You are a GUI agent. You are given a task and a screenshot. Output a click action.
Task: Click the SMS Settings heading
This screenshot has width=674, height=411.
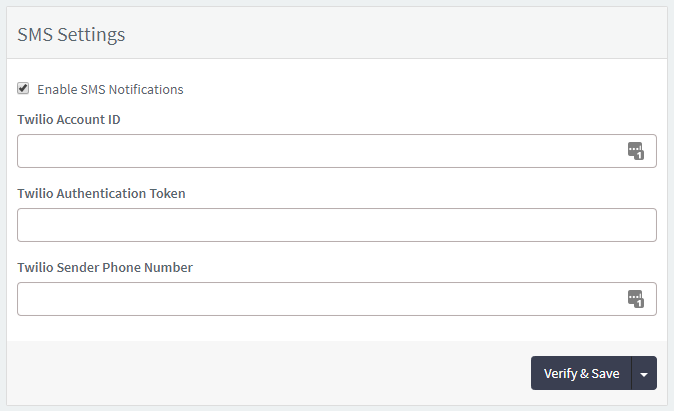click(71, 34)
